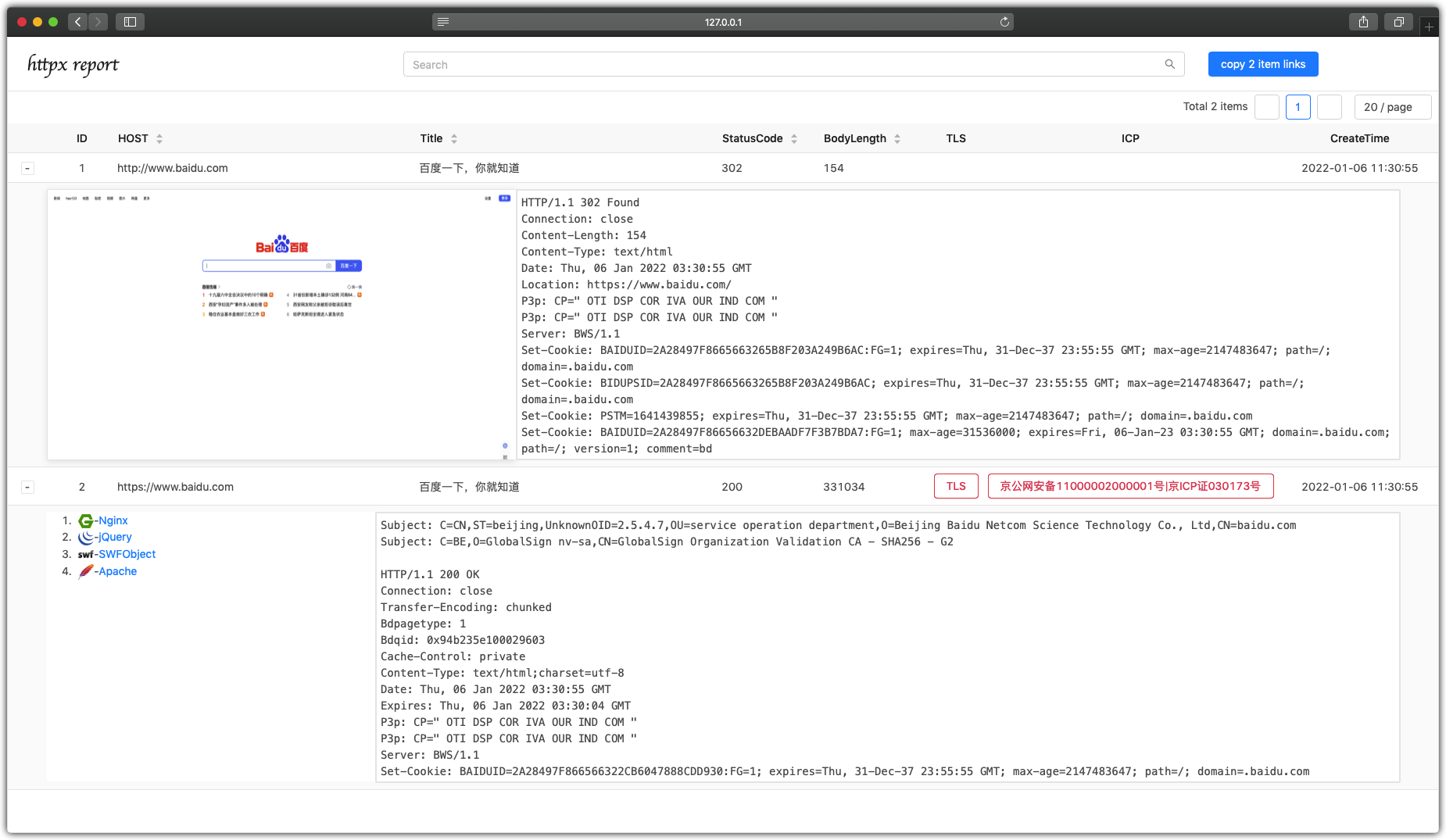This screenshot has width=1446, height=840.
Task: Open the 20 / page size dropdown
Action: (x=1392, y=107)
